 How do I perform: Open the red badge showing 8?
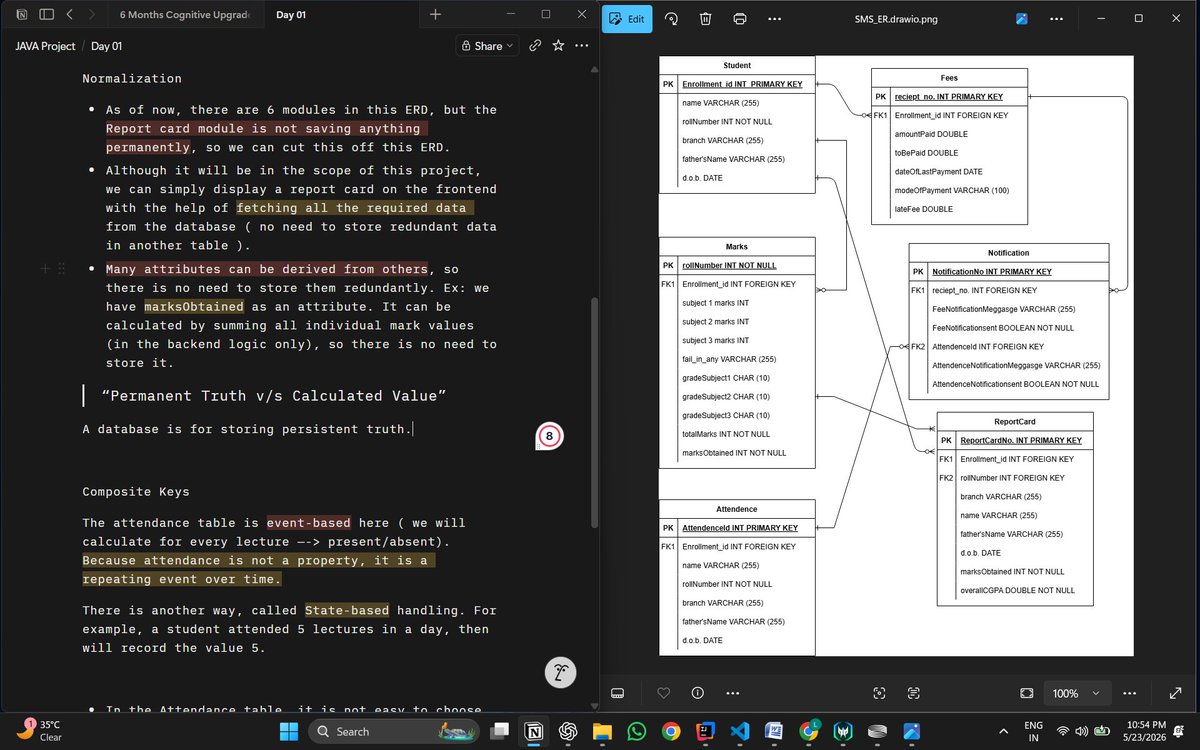coord(549,436)
